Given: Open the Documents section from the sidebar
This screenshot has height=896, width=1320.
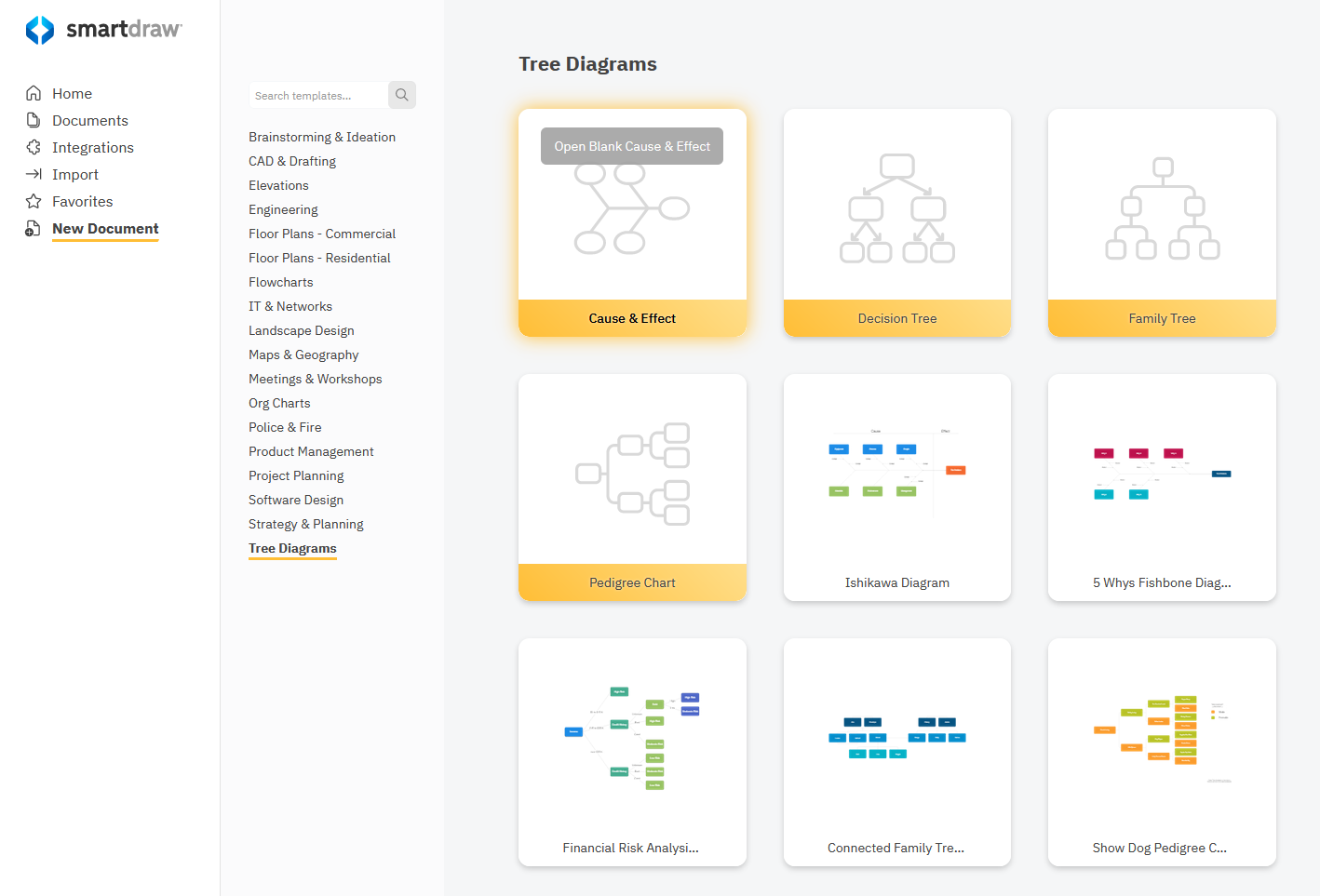Looking at the screenshot, I should 32,120.
